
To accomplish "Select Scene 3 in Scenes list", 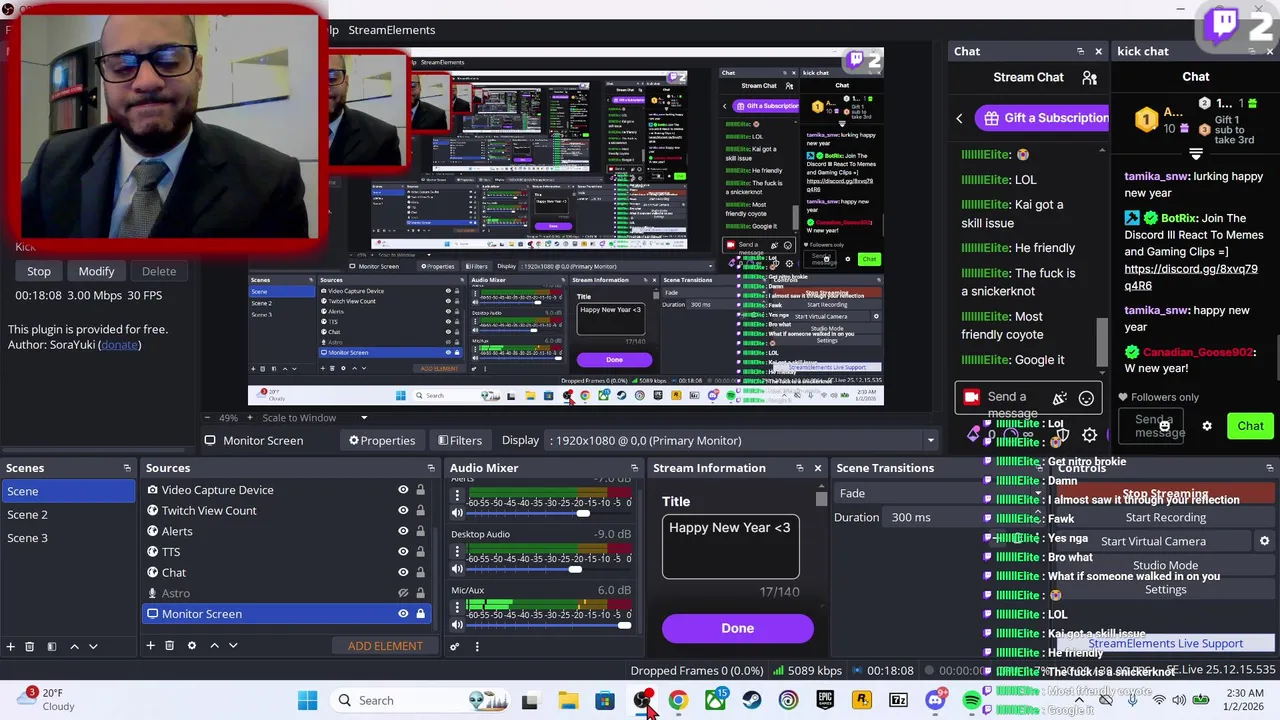I will (x=67, y=538).
